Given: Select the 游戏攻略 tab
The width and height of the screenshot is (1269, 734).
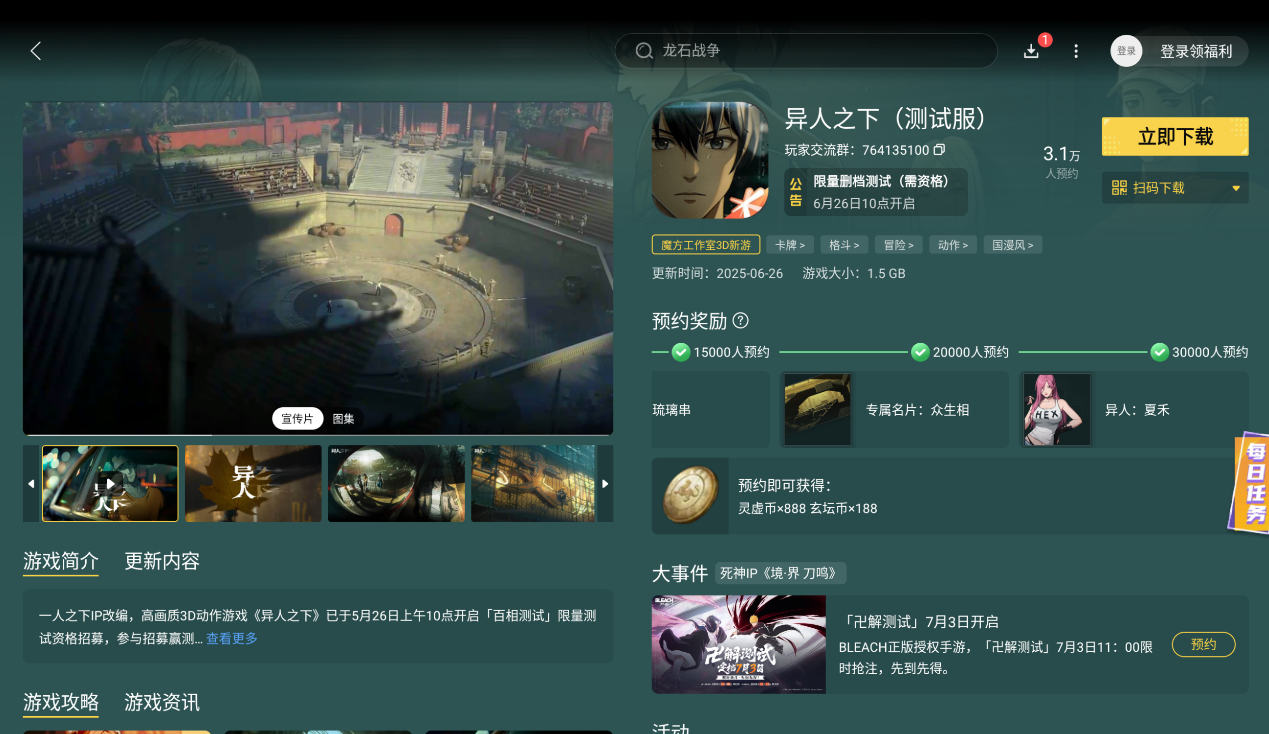Looking at the screenshot, I should [x=61, y=702].
